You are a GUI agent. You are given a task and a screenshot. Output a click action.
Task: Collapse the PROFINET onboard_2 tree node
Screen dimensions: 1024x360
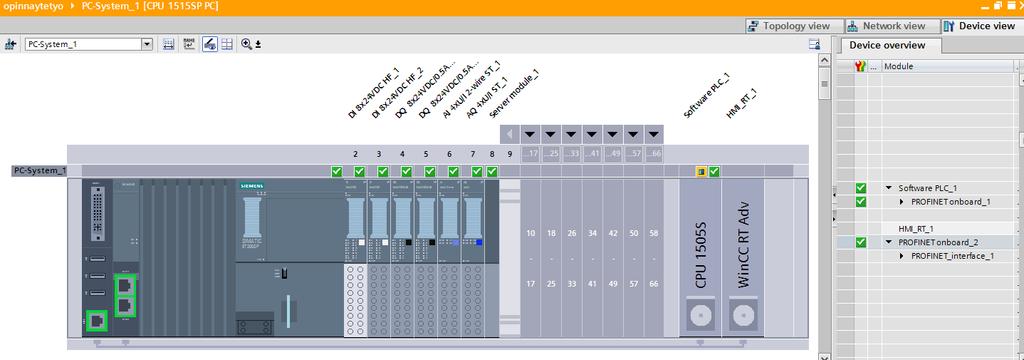(889, 242)
